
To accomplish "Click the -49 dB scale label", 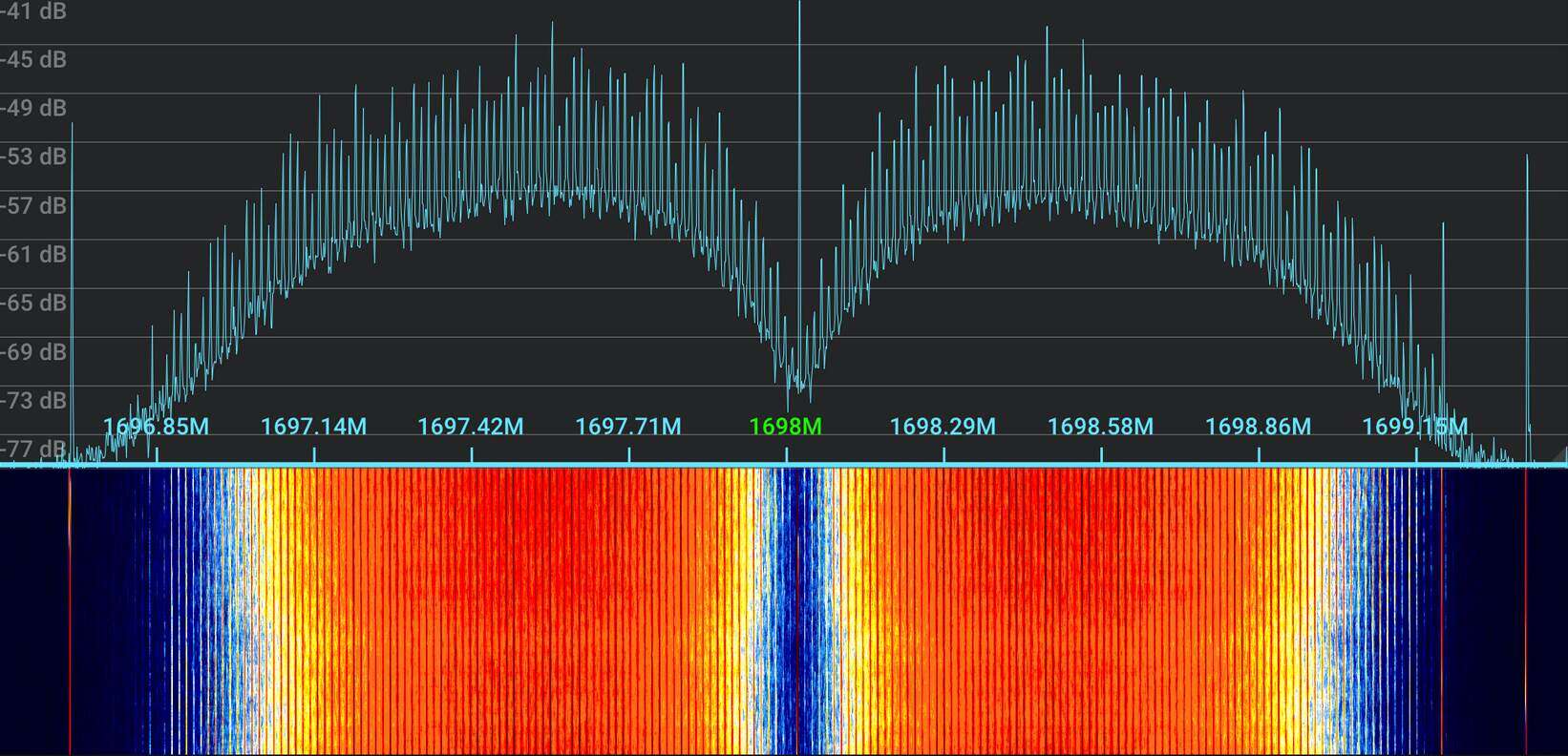I will point(34,108).
